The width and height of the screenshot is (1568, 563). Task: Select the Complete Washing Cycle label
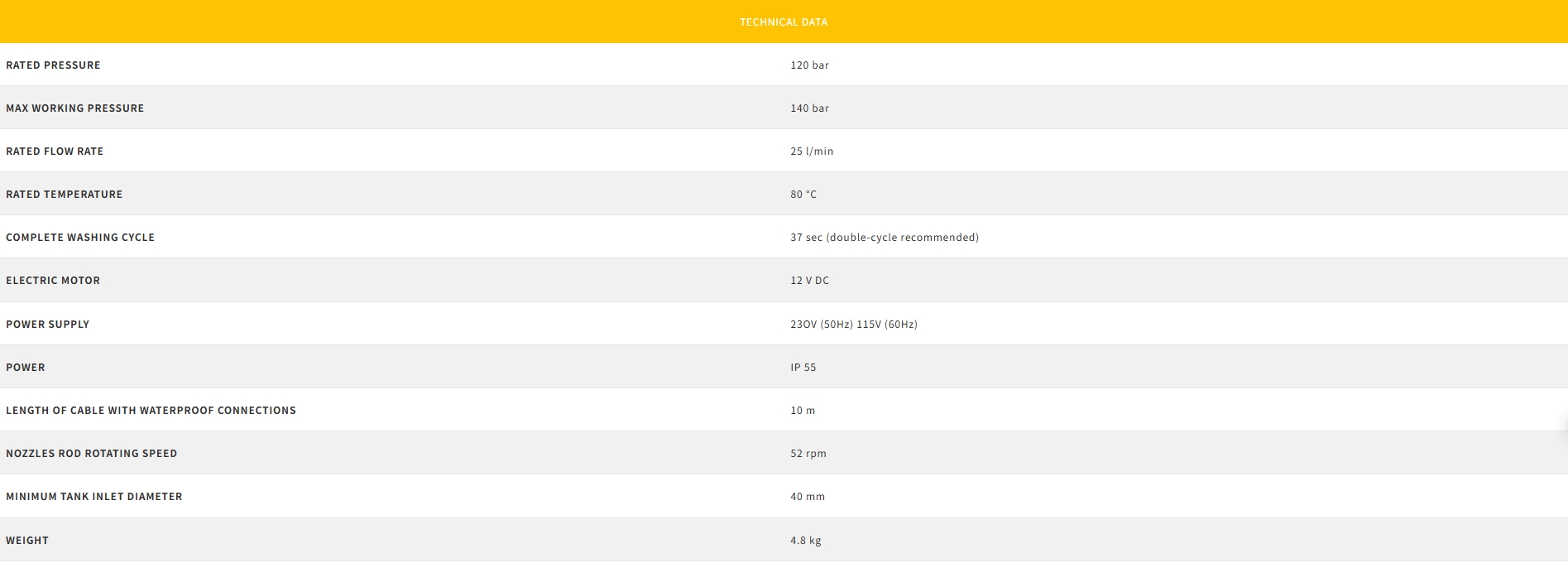click(80, 238)
